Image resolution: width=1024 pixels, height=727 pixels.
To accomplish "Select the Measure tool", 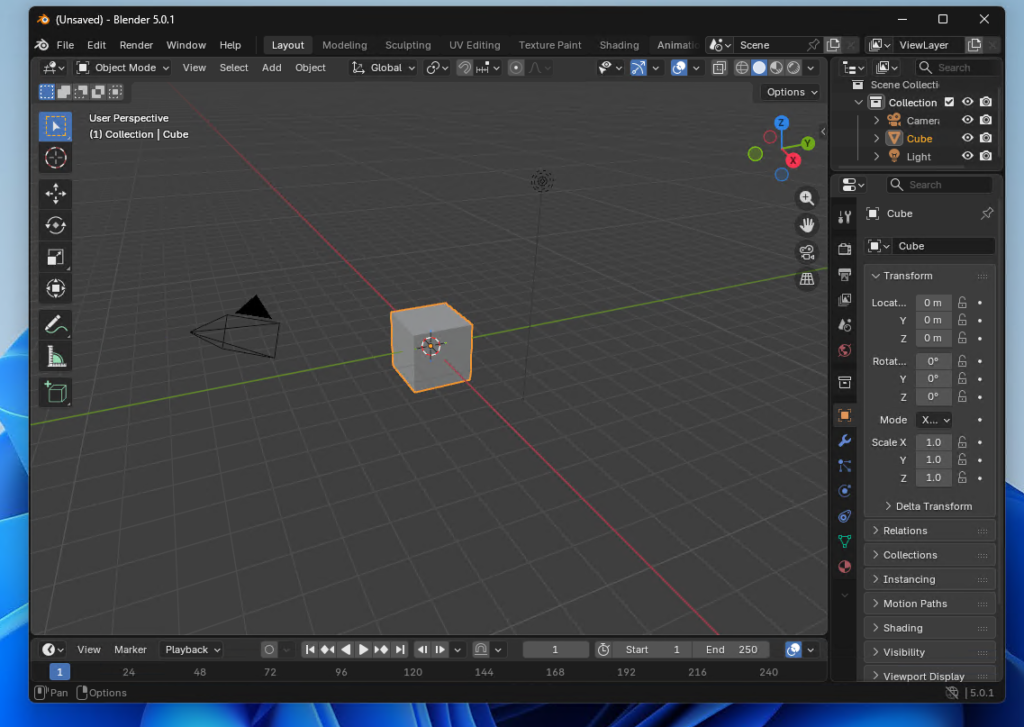I will point(55,356).
